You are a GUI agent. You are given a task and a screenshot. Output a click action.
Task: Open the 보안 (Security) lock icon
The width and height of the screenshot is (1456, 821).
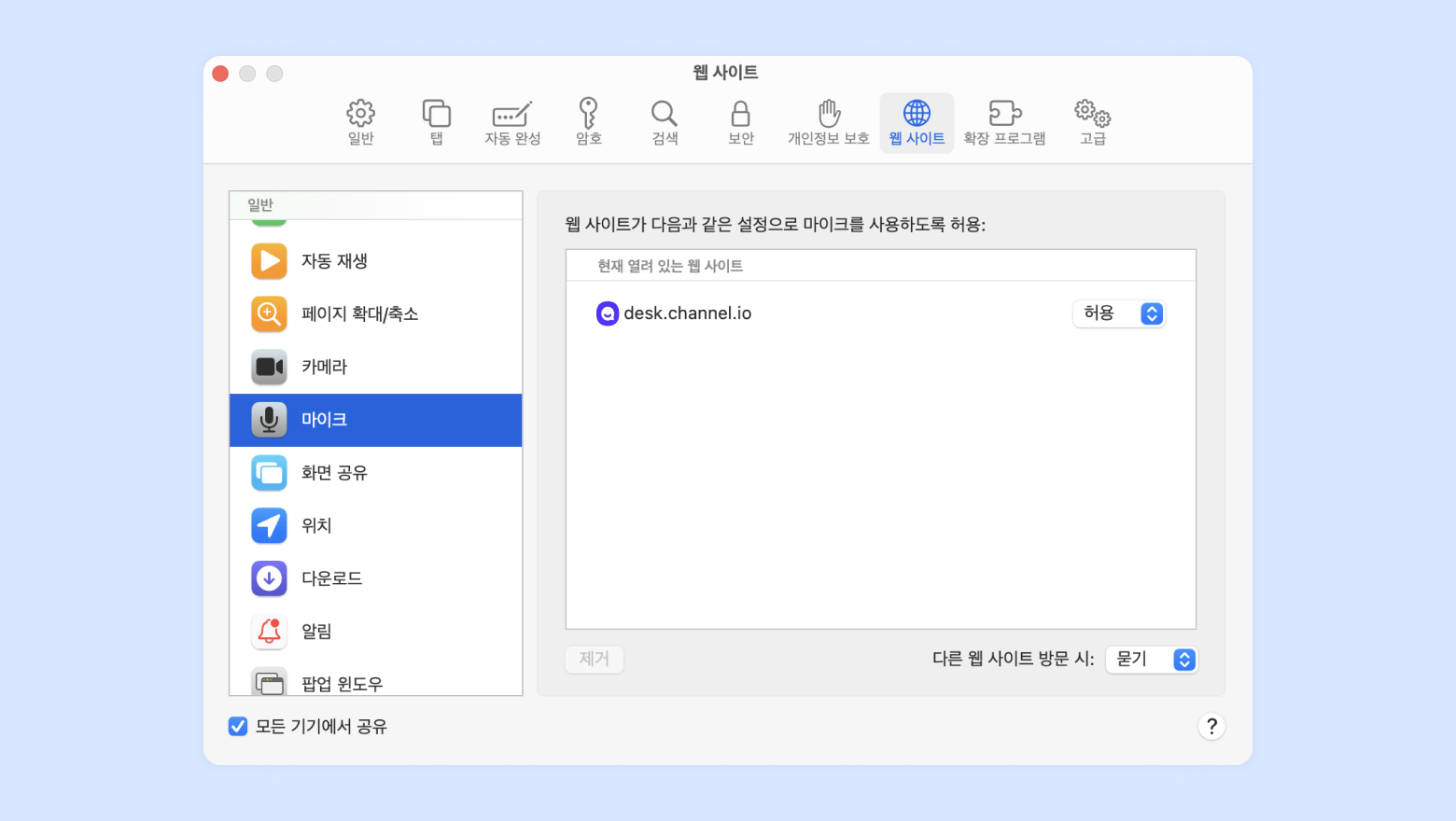[740, 122]
